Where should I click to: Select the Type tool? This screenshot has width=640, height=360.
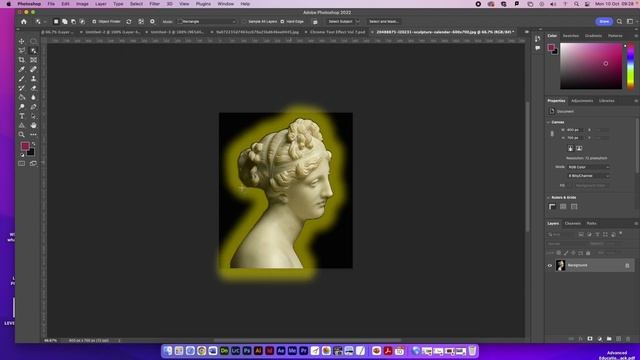coord(21,116)
